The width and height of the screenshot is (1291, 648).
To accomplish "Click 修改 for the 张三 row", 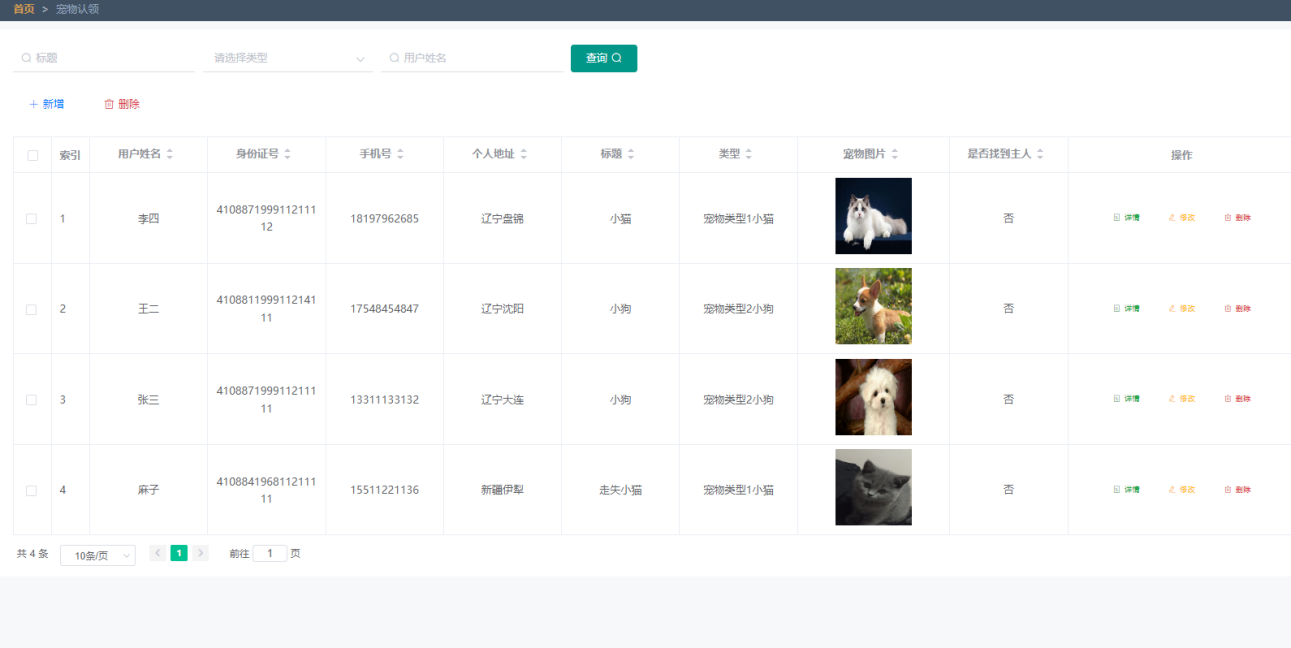I will [1181, 398].
